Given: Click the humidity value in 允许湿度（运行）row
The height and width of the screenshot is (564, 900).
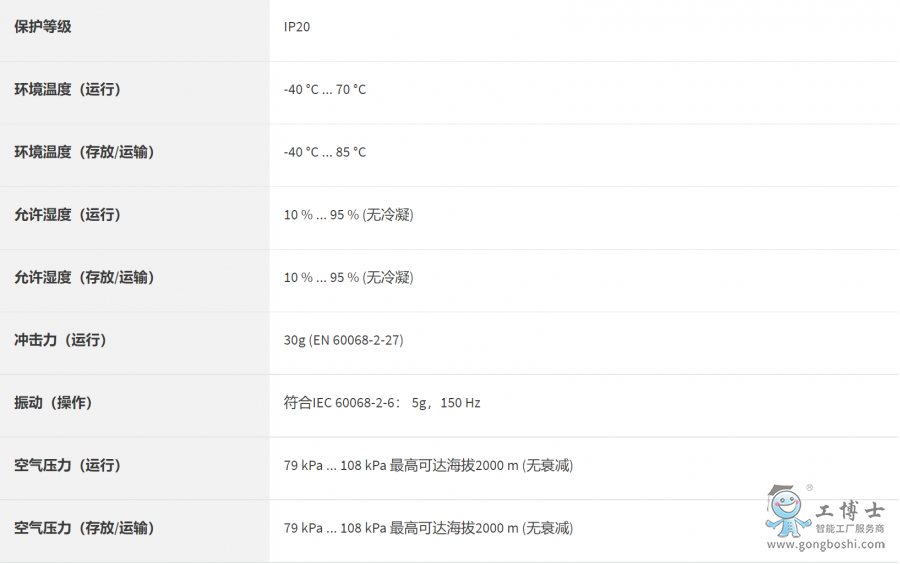Looking at the screenshot, I should [348, 215].
